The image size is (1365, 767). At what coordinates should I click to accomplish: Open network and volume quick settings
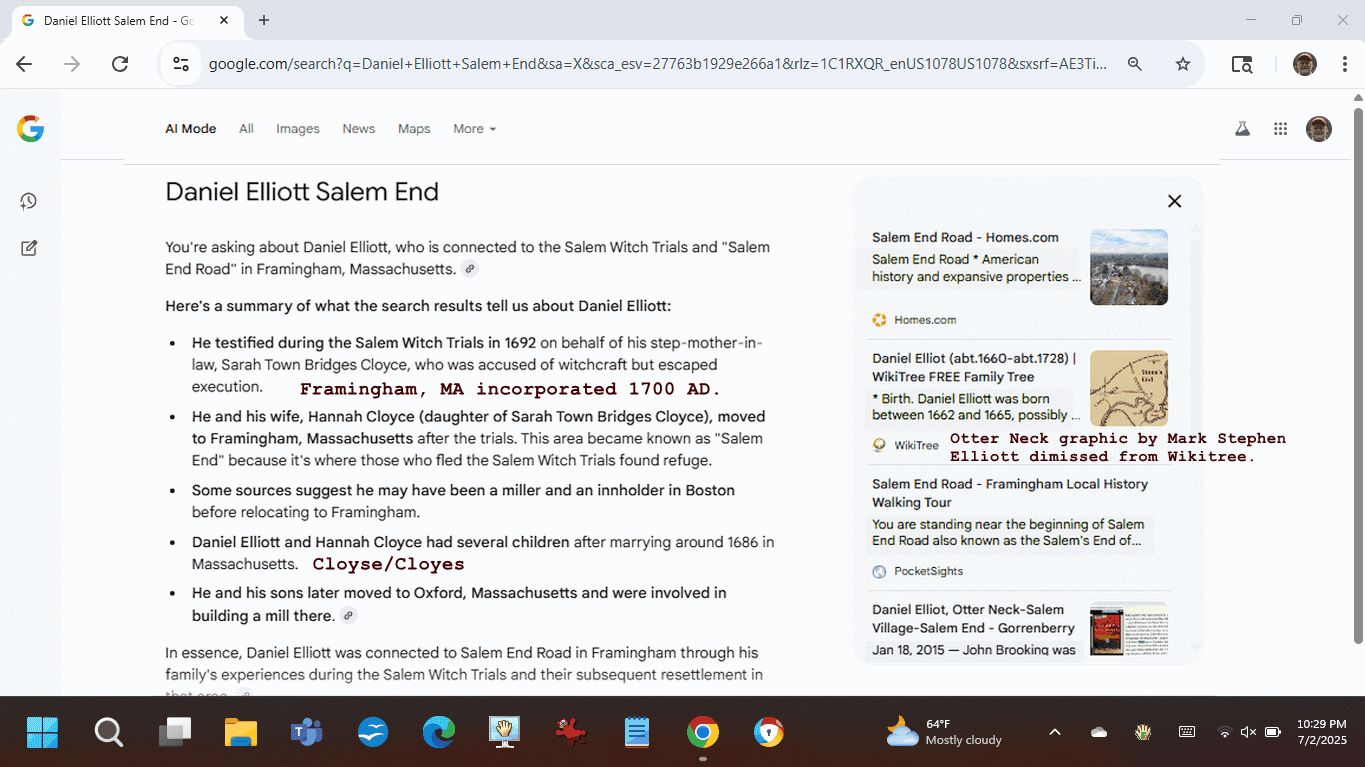[x=1248, y=732]
